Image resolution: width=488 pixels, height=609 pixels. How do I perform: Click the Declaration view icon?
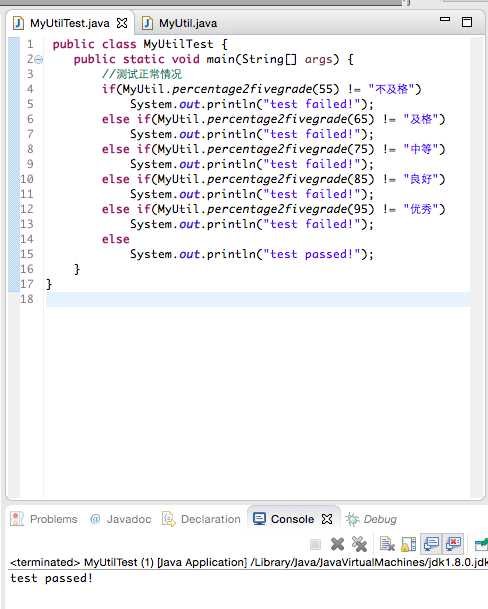168,519
